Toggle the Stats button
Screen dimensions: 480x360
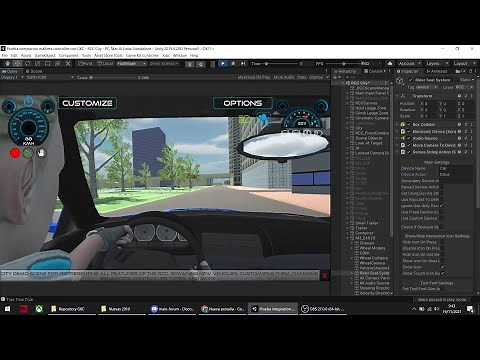click(301, 77)
